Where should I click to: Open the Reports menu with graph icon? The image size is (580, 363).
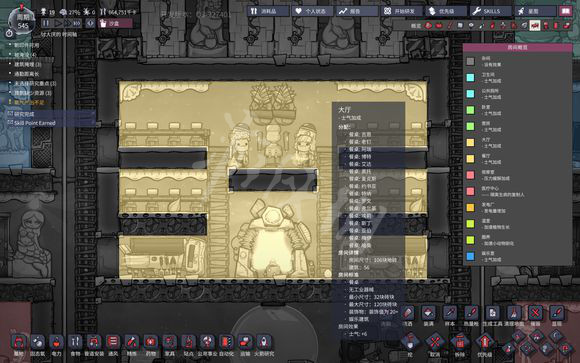357,11
